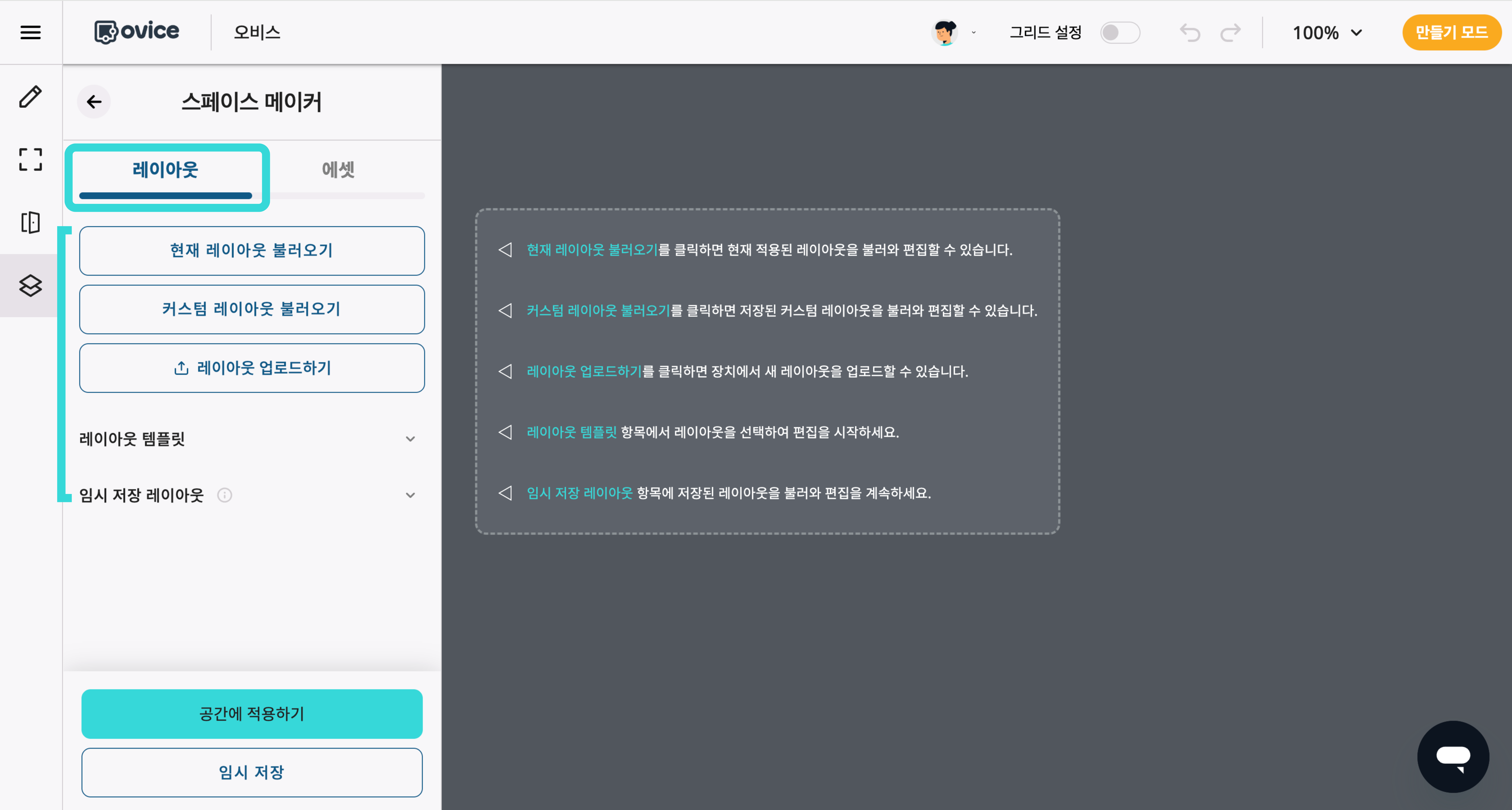Click the info icon next to 임시 저장 레이아웃
Image resolution: width=1512 pixels, height=810 pixels.
pos(225,495)
